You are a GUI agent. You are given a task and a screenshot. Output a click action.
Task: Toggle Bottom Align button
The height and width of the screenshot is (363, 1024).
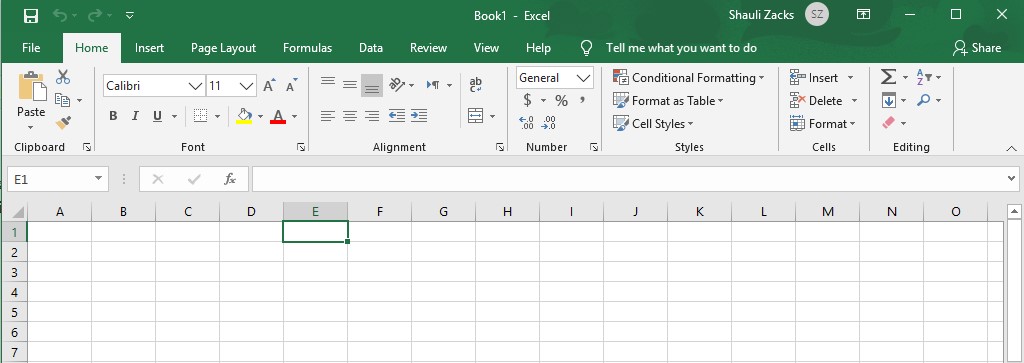(x=372, y=86)
